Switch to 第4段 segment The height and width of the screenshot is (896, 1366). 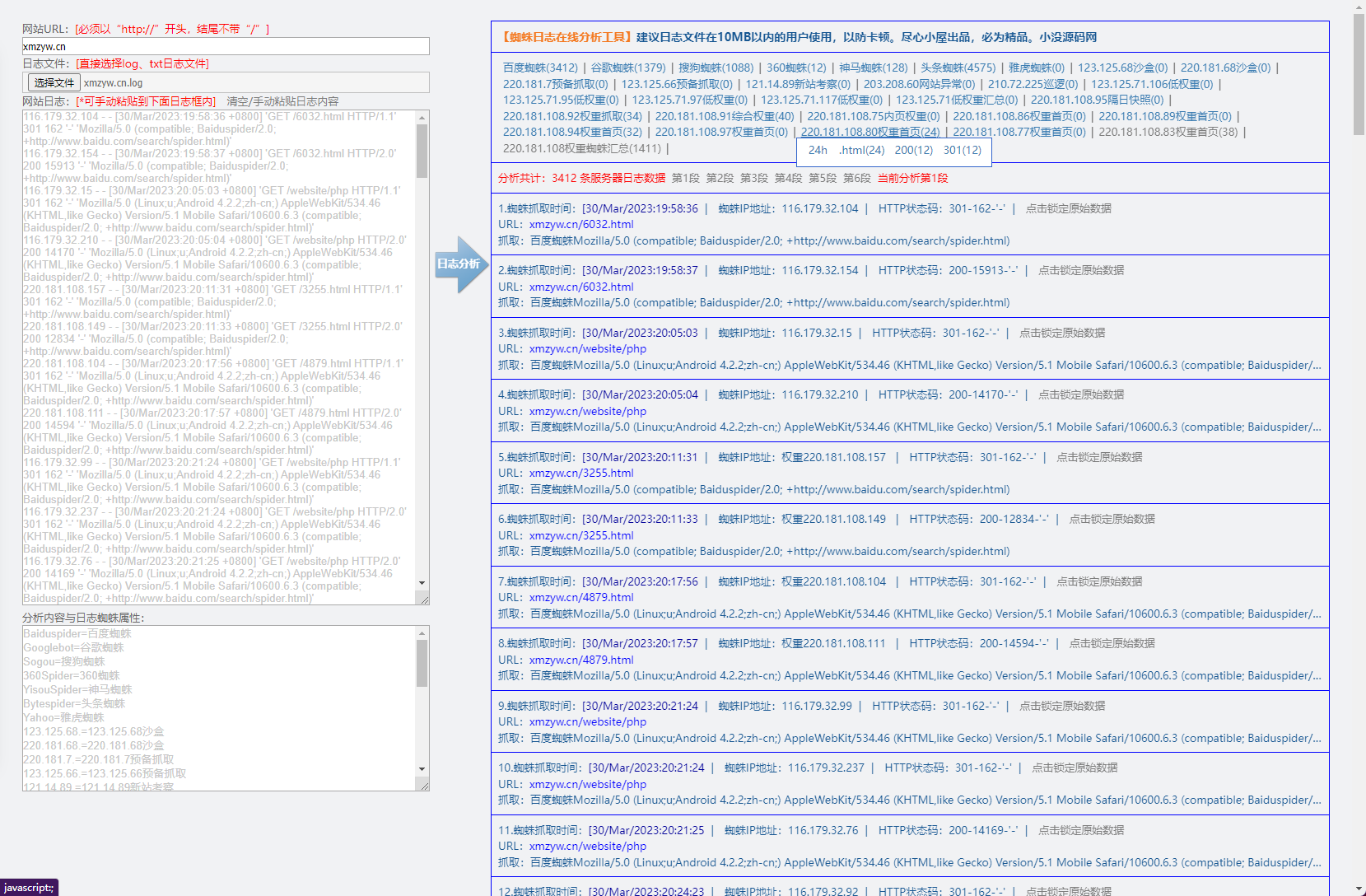click(x=788, y=178)
